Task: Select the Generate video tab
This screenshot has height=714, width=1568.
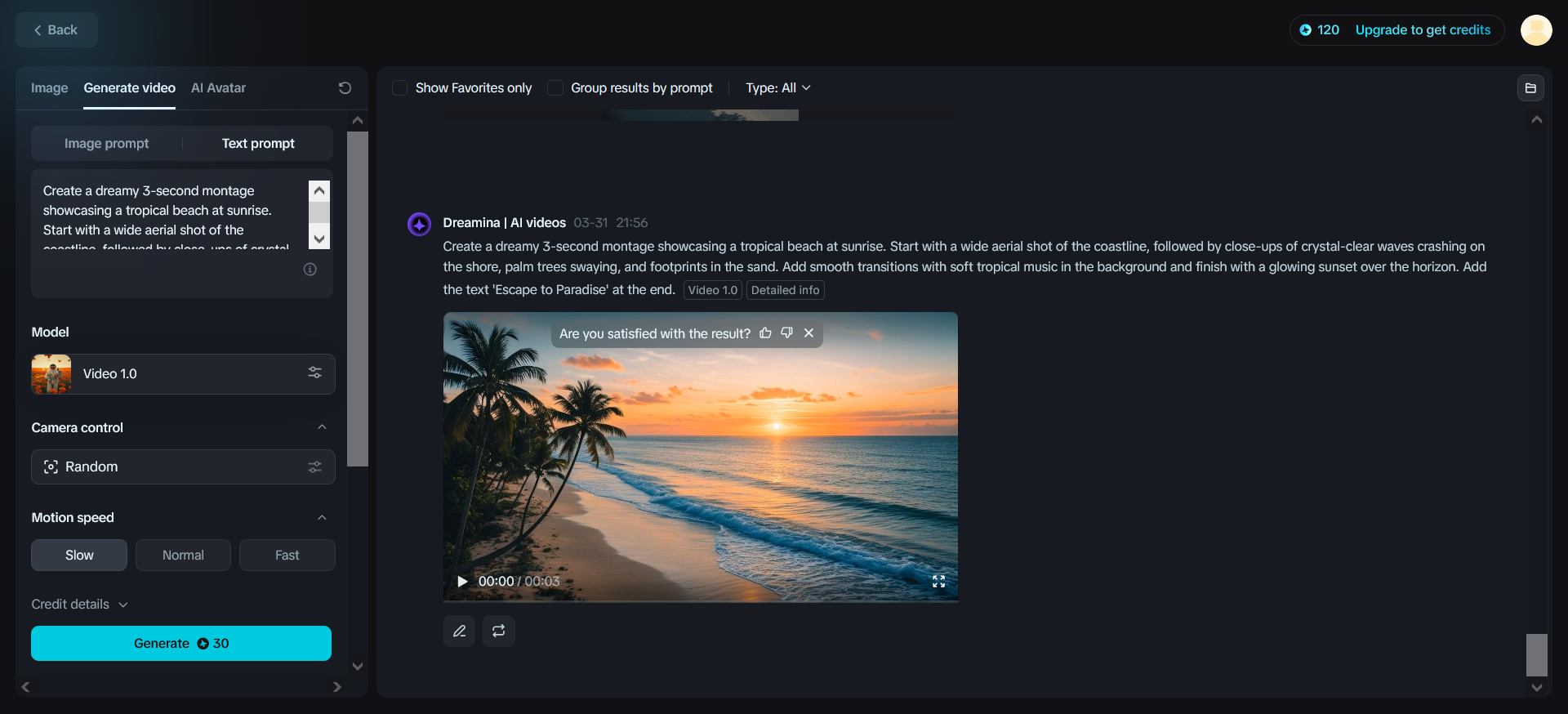Action: pos(129,87)
